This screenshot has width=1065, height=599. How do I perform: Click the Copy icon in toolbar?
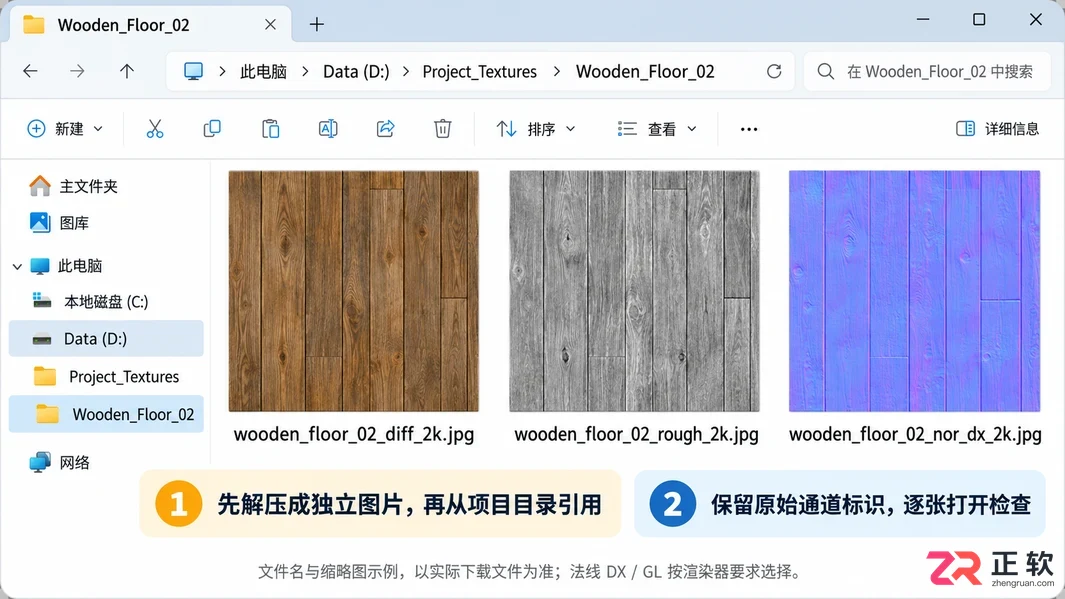click(212, 128)
